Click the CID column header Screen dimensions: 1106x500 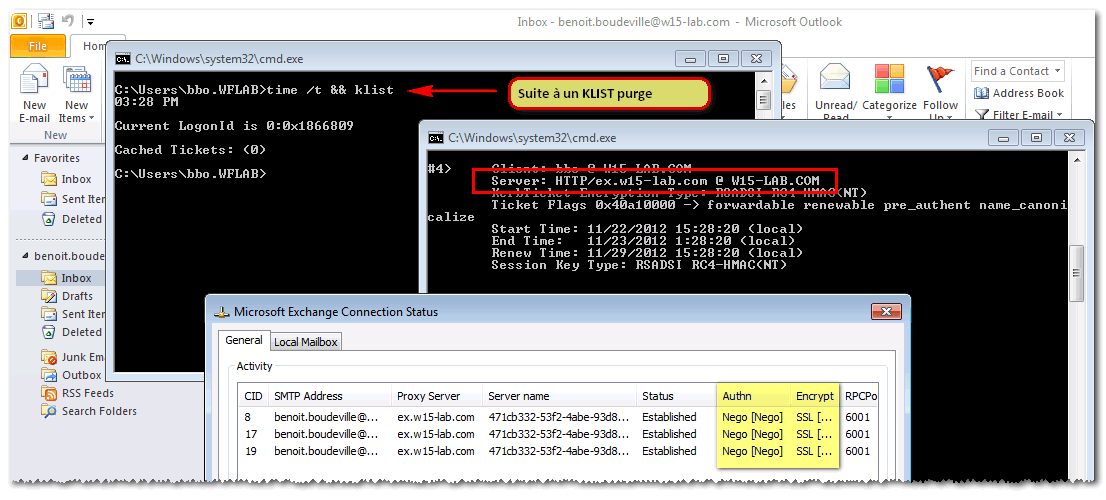(x=253, y=396)
